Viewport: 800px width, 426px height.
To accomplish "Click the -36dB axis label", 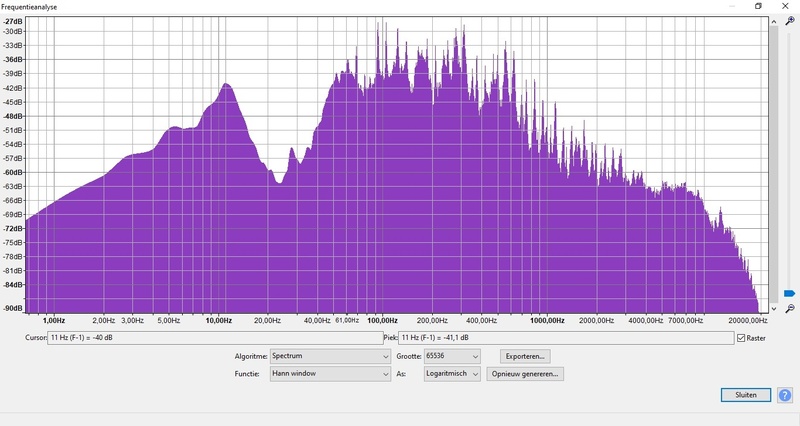I will tap(13, 60).
